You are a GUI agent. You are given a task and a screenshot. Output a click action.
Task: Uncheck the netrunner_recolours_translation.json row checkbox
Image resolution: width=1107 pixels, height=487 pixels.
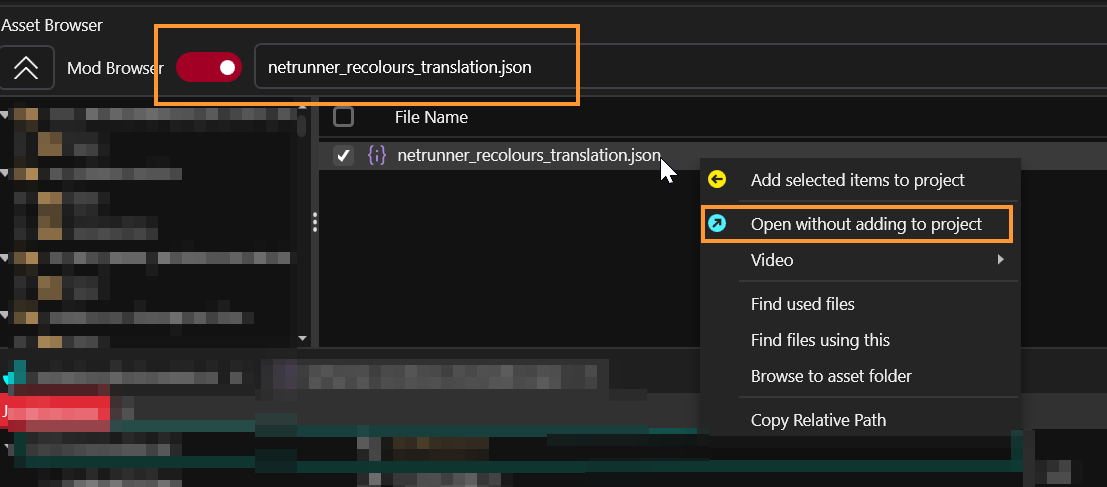click(x=343, y=156)
